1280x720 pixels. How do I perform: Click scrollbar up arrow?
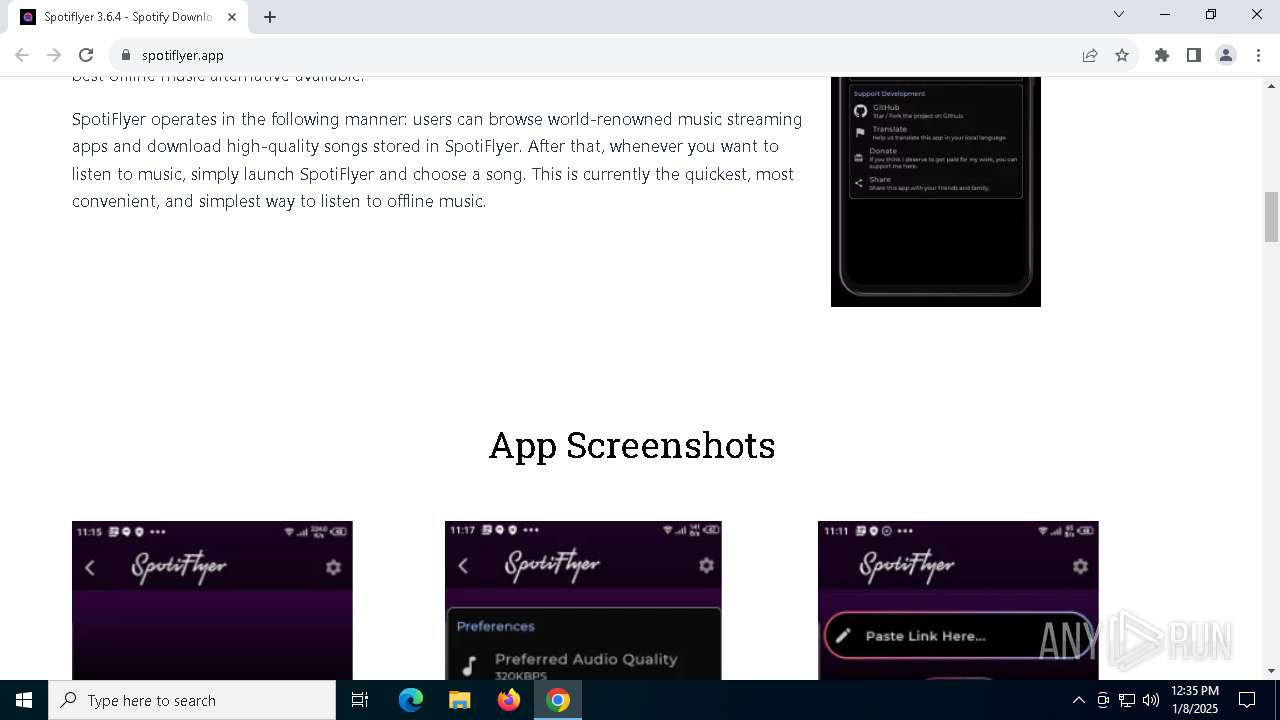point(1271,85)
